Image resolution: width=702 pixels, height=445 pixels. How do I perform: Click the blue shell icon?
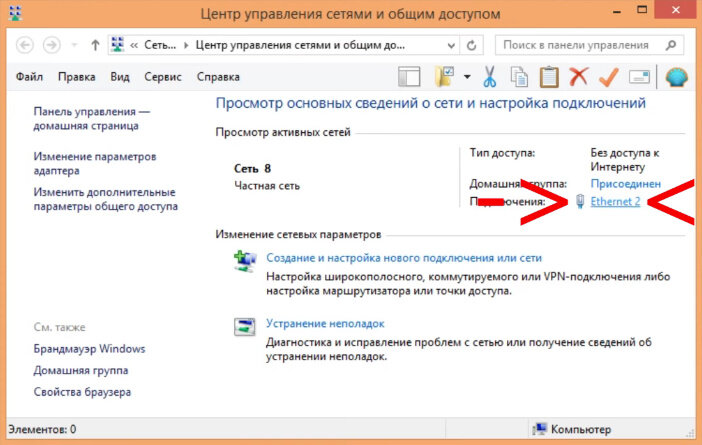click(676, 77)
